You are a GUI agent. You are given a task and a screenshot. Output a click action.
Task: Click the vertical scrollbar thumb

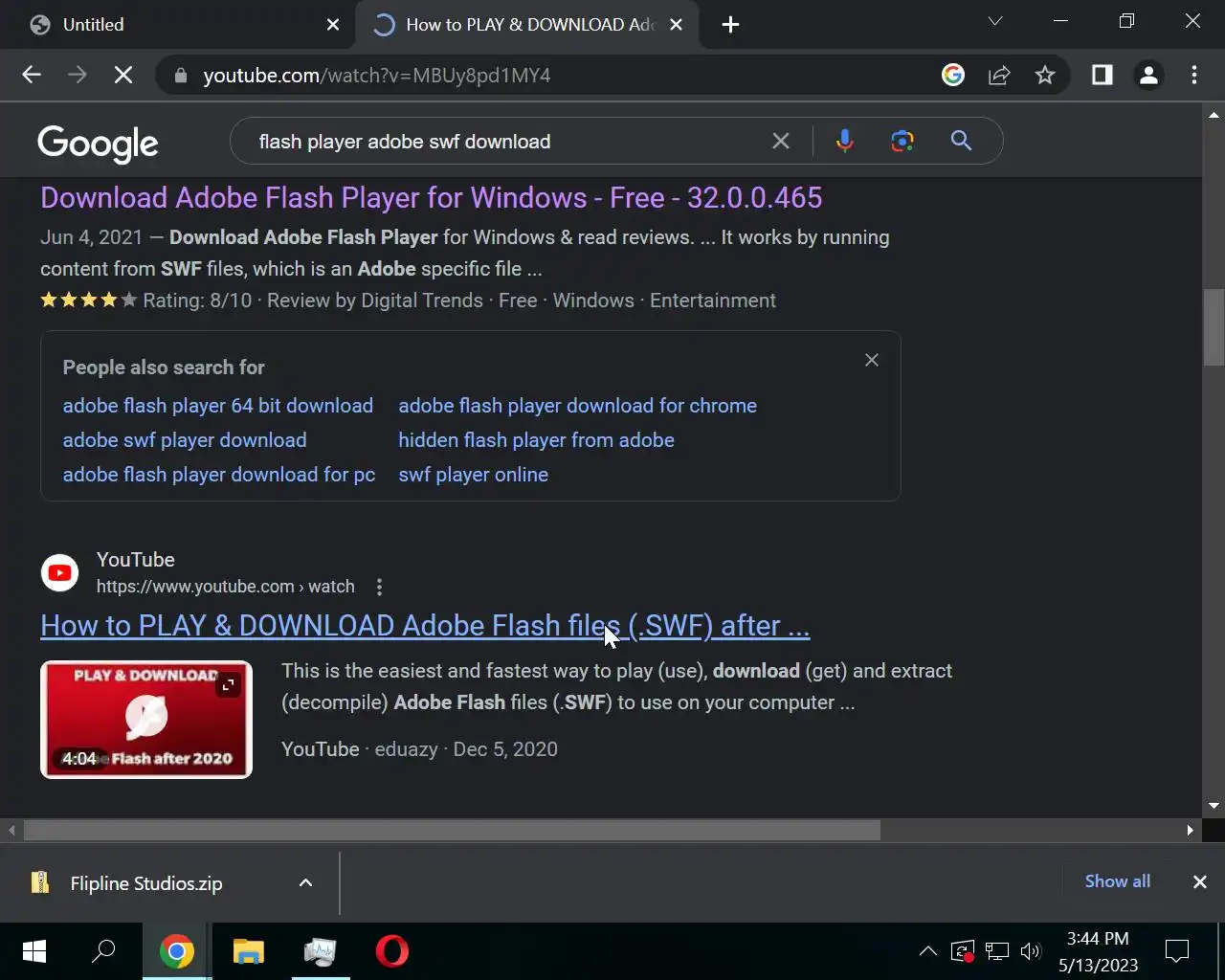tap(1214, 328)
